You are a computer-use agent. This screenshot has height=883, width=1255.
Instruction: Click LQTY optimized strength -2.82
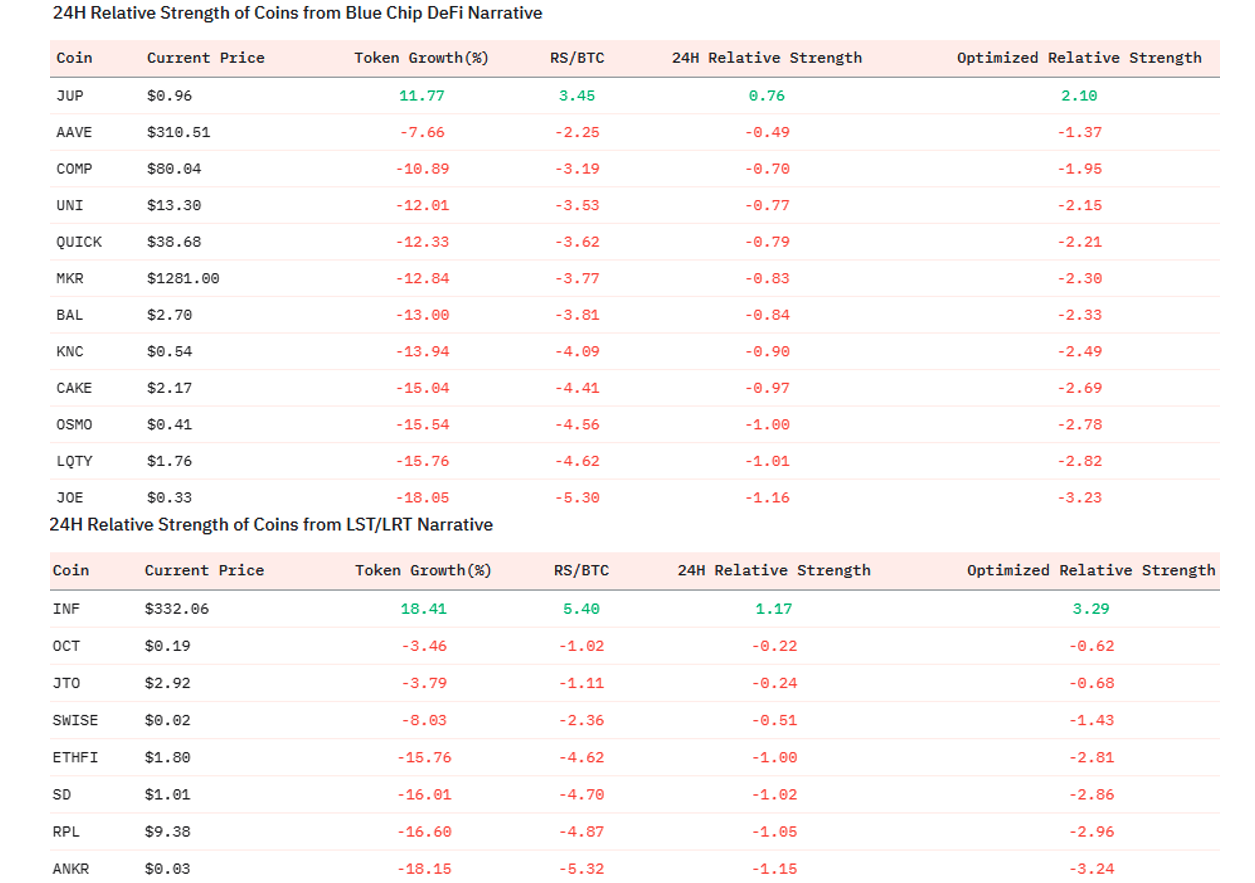[x=1079, y=461]
